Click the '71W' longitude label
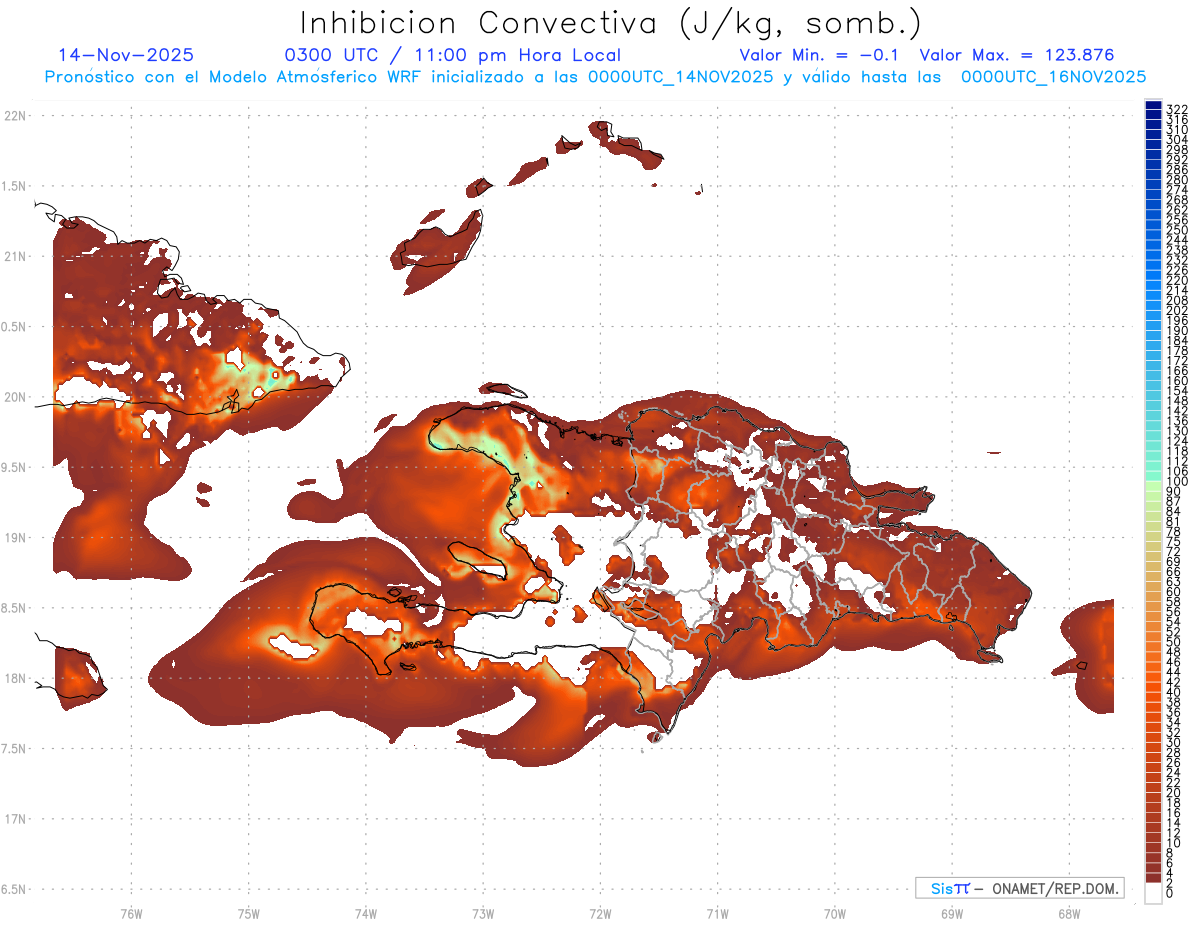The image size is (1200, 927). click(717, 913)
